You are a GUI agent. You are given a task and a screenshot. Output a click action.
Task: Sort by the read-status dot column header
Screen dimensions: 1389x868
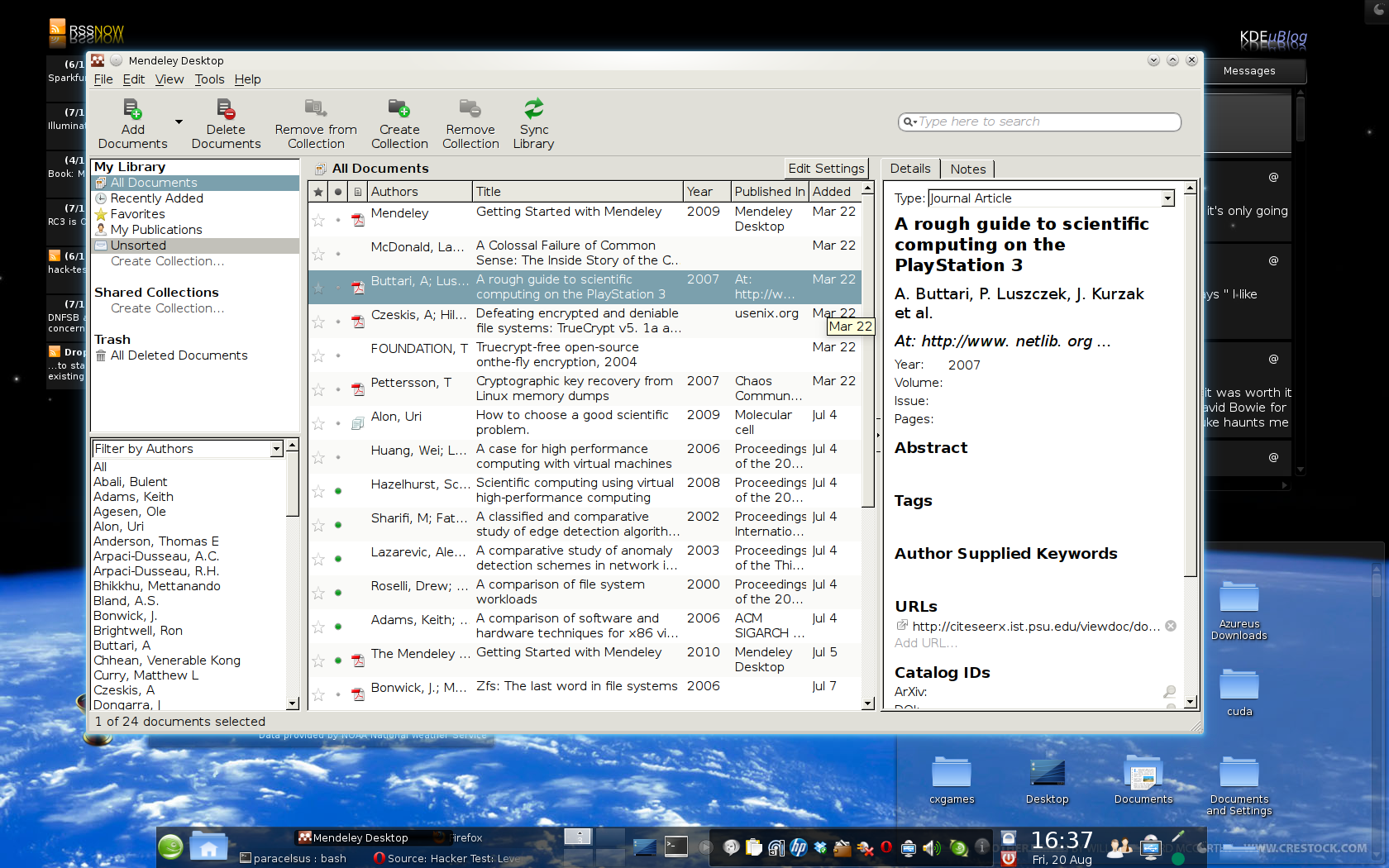pyautogui.click(x=338, y=192)
